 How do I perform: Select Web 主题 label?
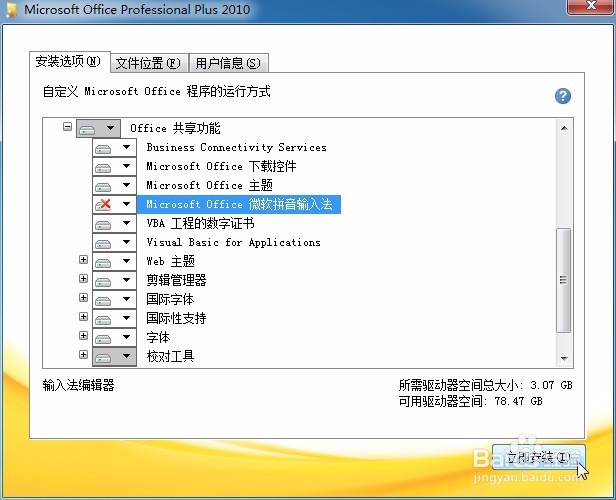pyautogui.click(x=170, y=261)
